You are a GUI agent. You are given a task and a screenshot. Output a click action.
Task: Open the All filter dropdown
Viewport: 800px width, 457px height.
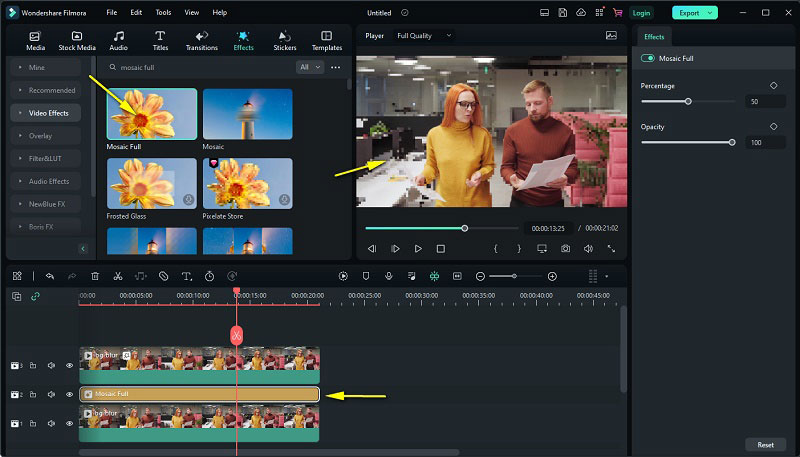(310, 67)
